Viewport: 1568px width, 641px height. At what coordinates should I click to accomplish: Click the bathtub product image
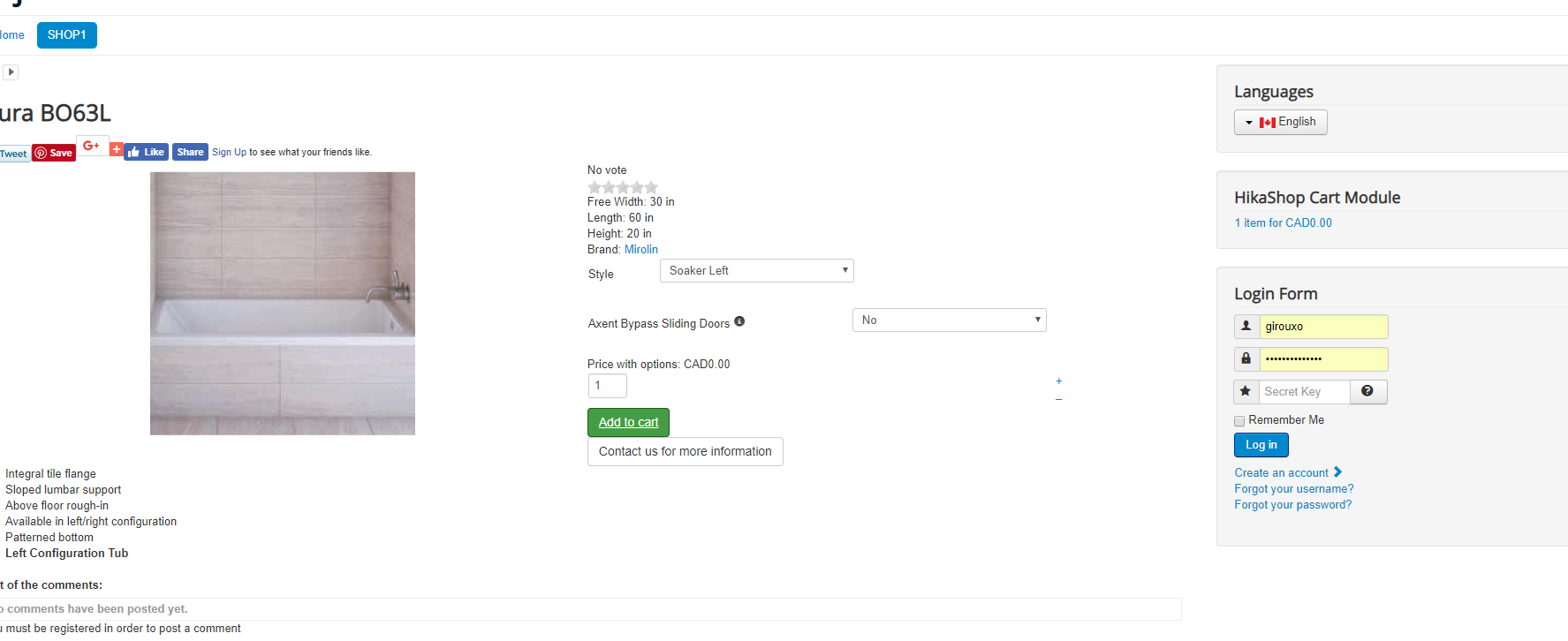[x=283, y=303]
